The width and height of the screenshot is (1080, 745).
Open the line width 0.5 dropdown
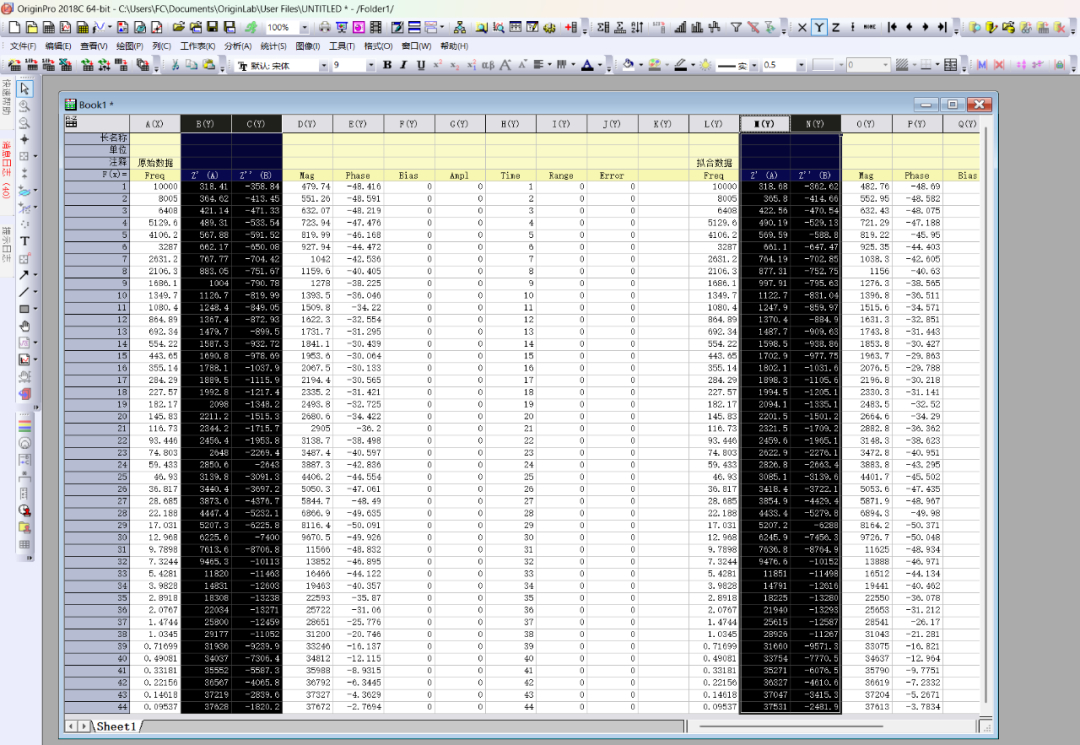click(800, 65)
